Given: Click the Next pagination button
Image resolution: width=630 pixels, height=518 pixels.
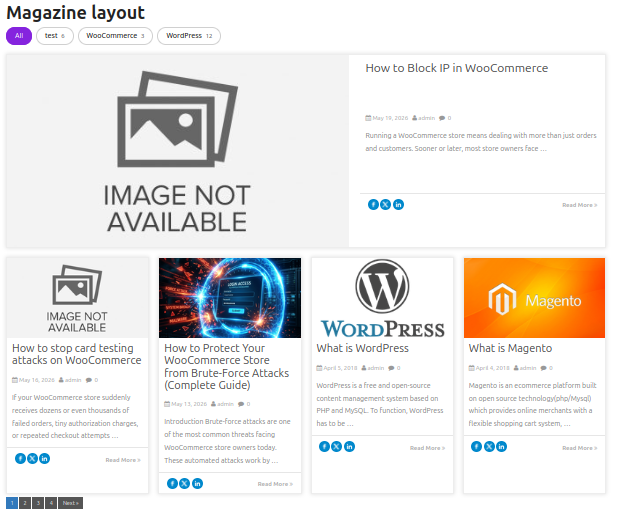Looking at the screenshot, I should point(71,503).
